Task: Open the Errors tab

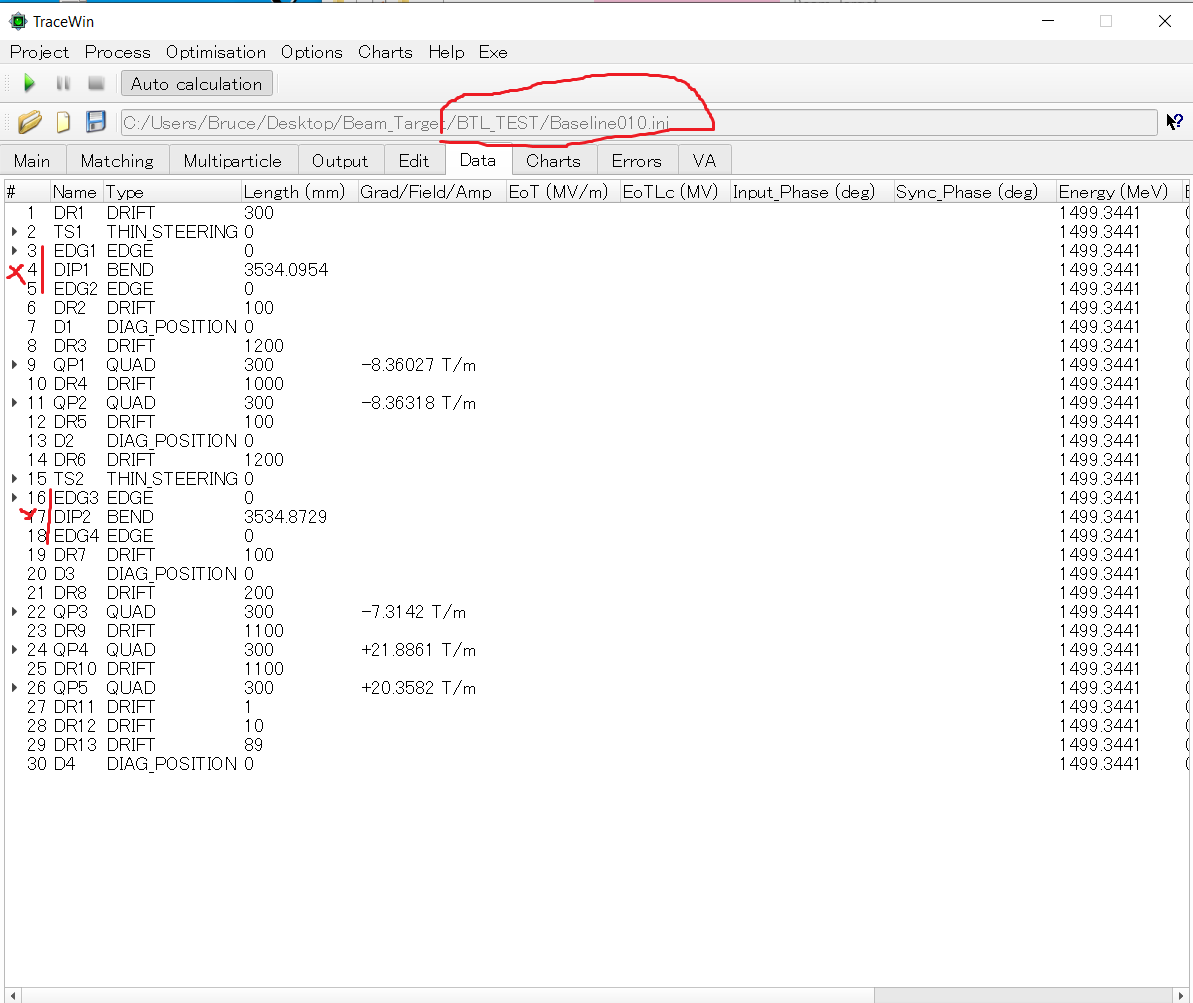Action: (x=636, y=161)
